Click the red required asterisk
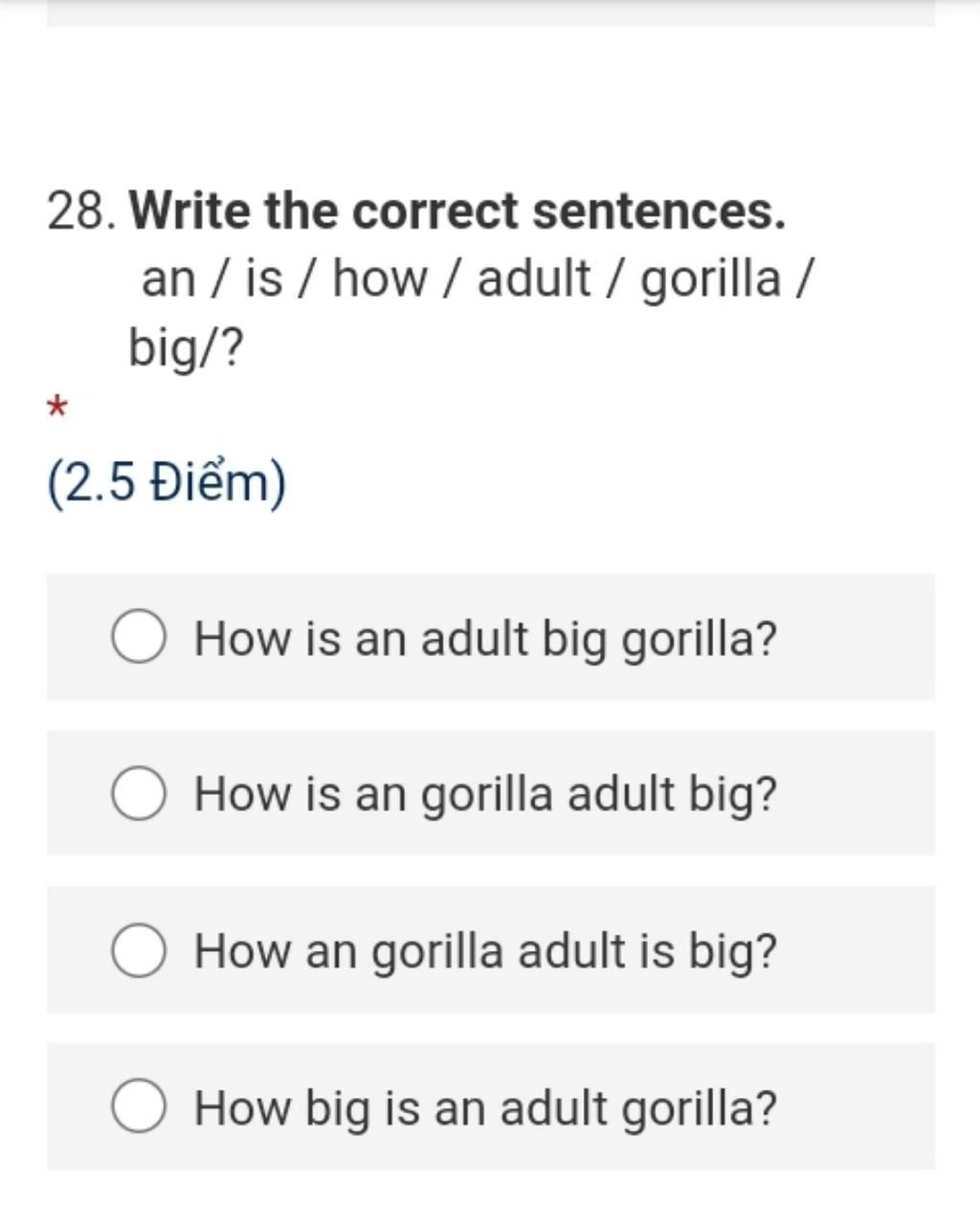The height and width of the screenshot is (1225, 980). 57,409
